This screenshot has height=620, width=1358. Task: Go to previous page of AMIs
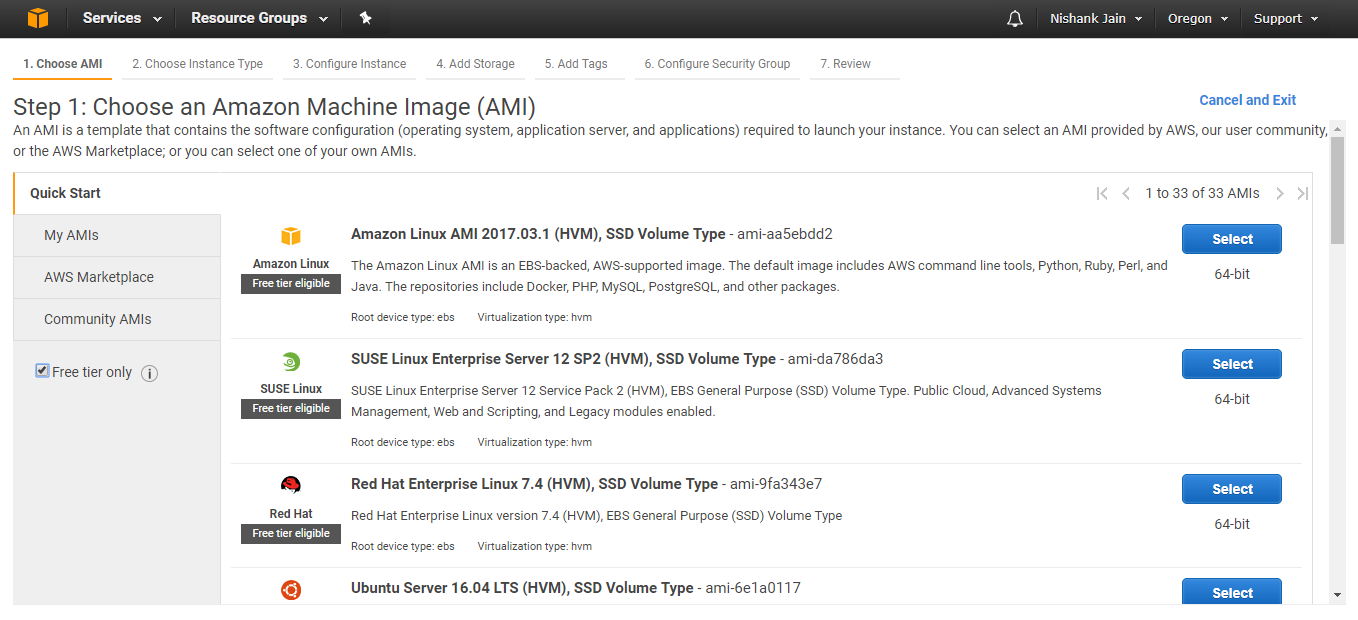[x=1126, y=193]
